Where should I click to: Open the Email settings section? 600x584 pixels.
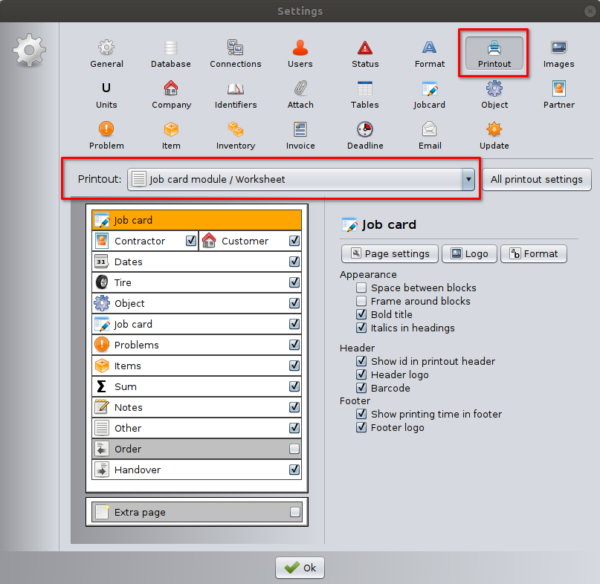coord(430,136)
